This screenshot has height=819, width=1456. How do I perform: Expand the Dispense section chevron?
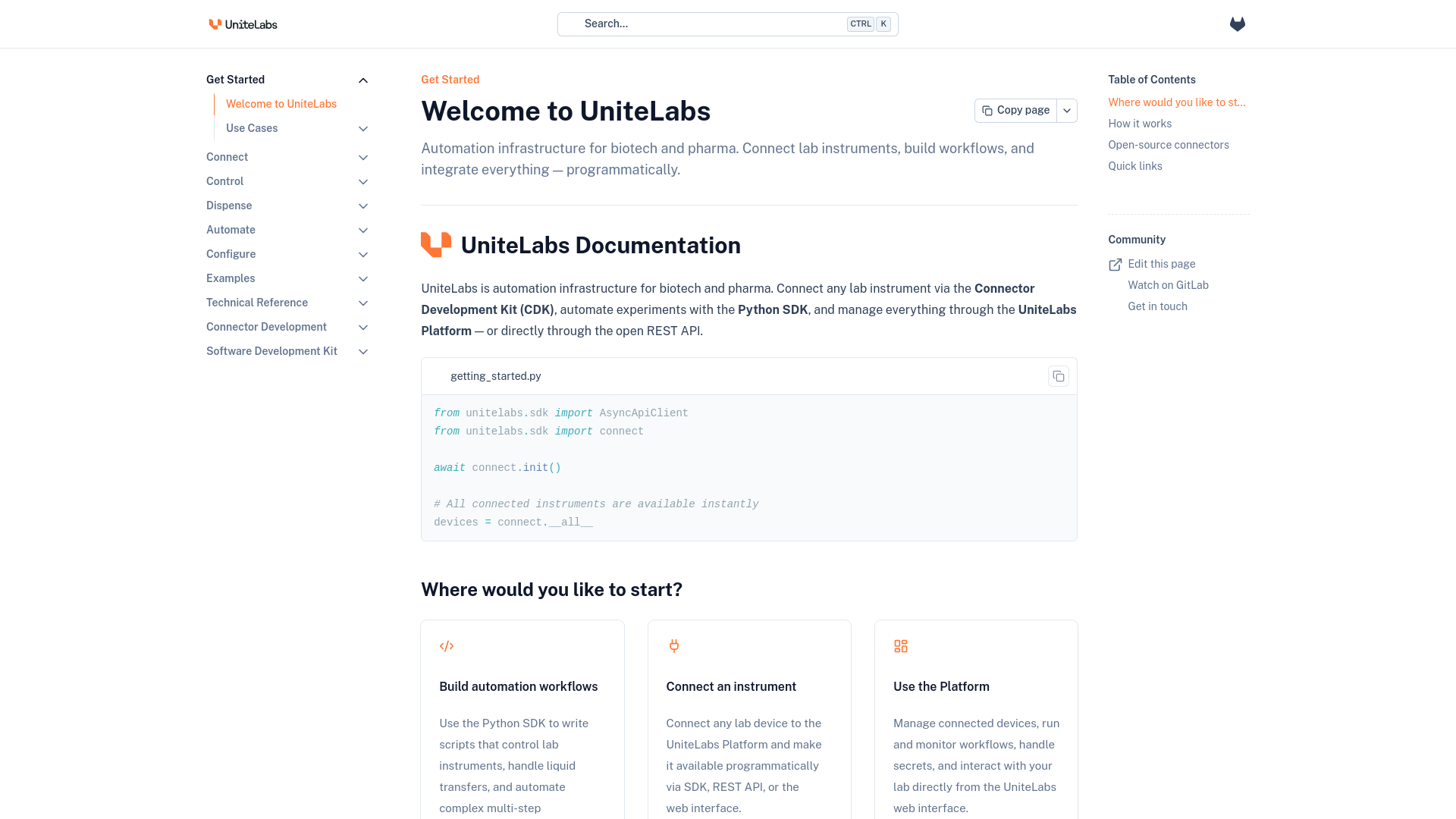363,206
